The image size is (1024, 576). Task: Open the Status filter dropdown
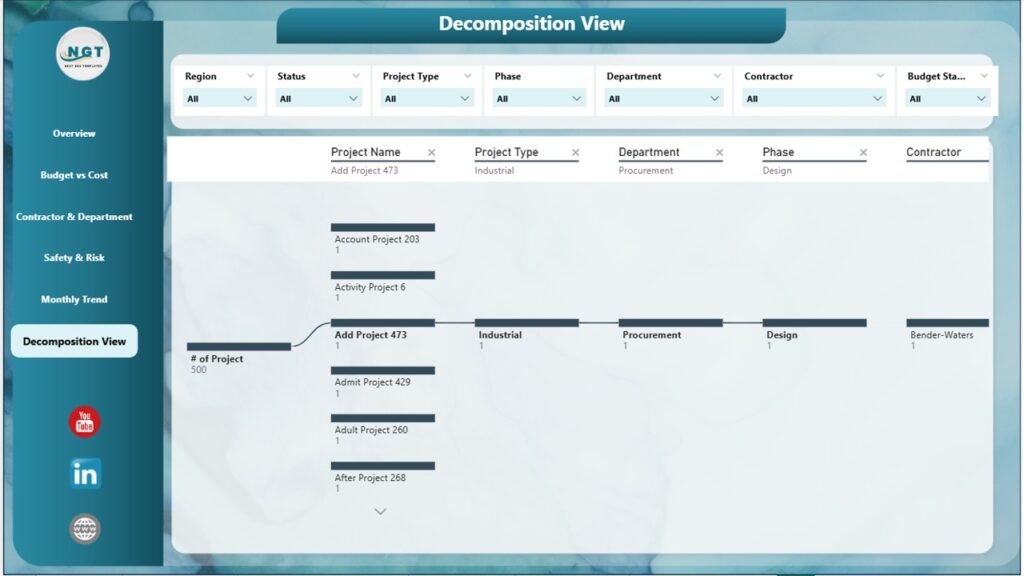click(x=352, y=98)
